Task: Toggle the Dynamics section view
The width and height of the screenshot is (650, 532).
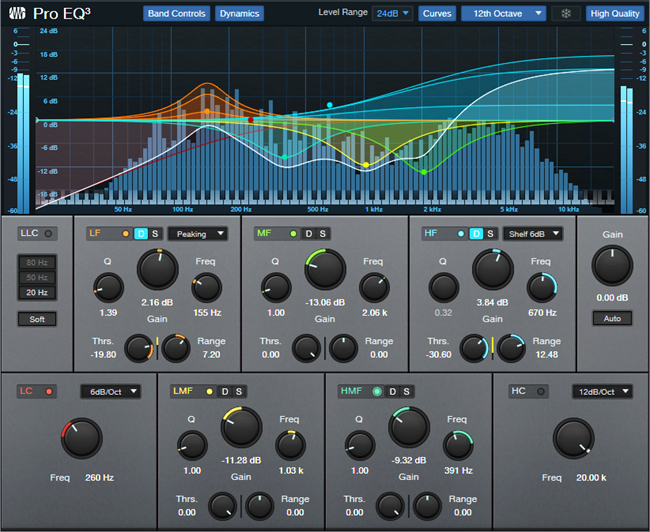Action: coord(239,14)
